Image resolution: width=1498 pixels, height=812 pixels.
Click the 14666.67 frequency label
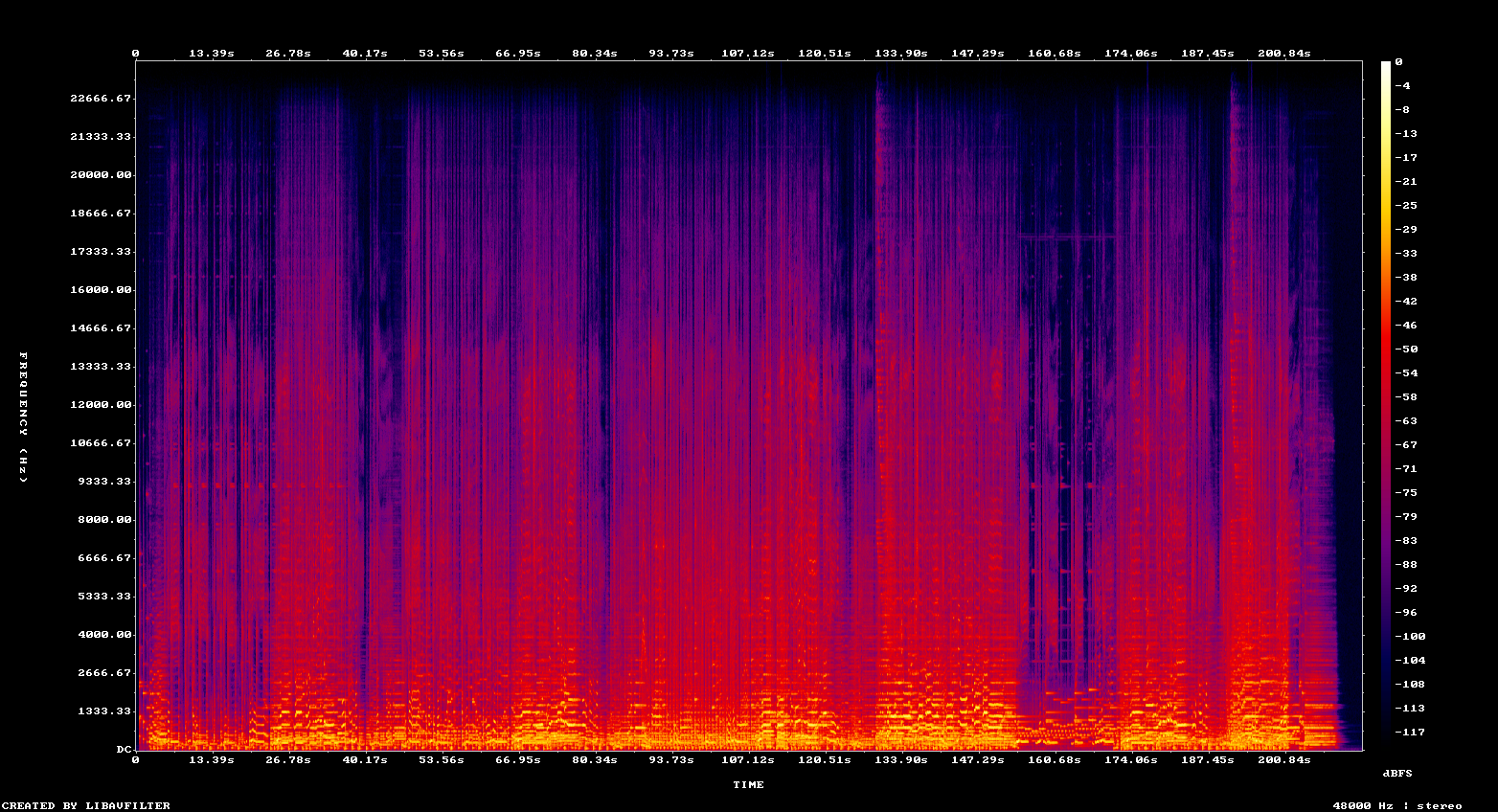point(101,328)
